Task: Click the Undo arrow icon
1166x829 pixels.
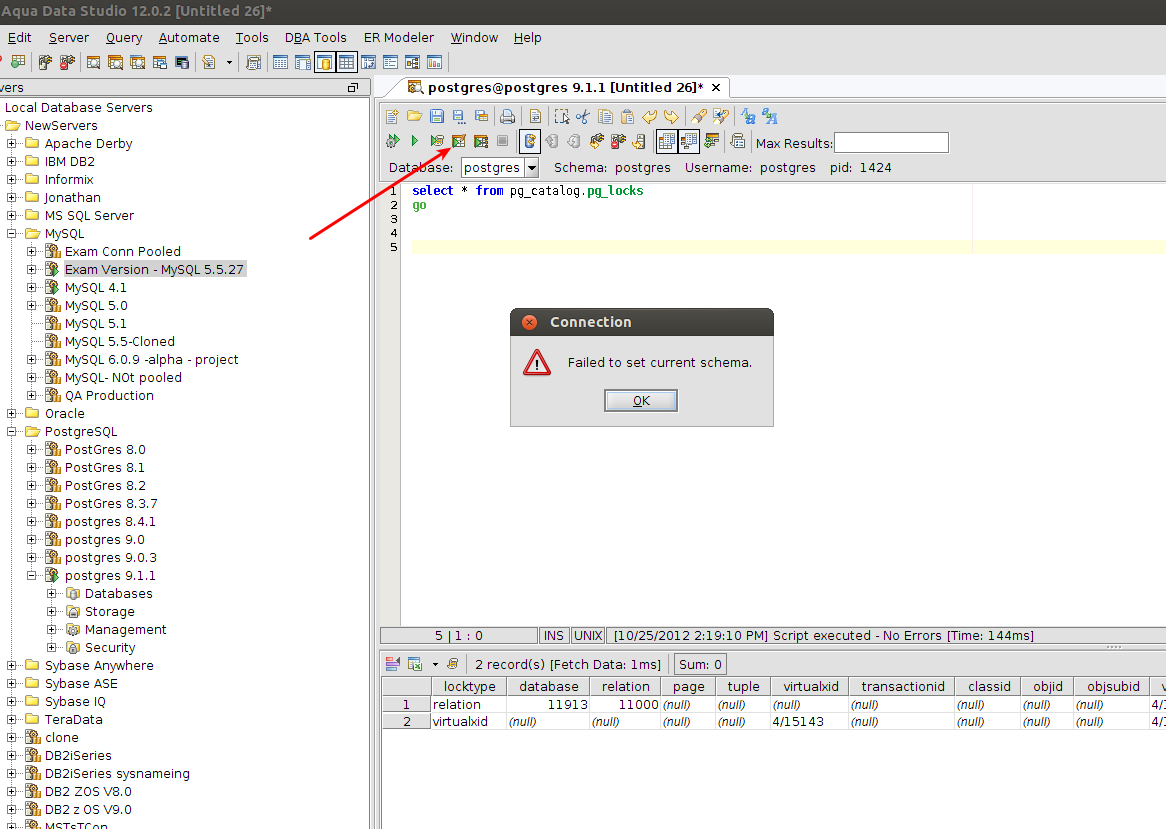Action: click(649, 116)
